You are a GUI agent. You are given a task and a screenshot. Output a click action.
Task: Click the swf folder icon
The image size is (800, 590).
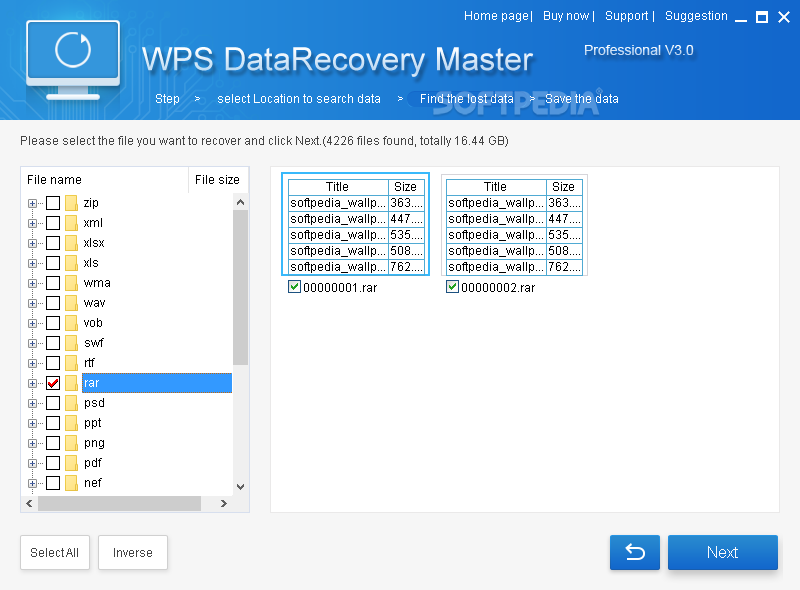tap(71, 343)
